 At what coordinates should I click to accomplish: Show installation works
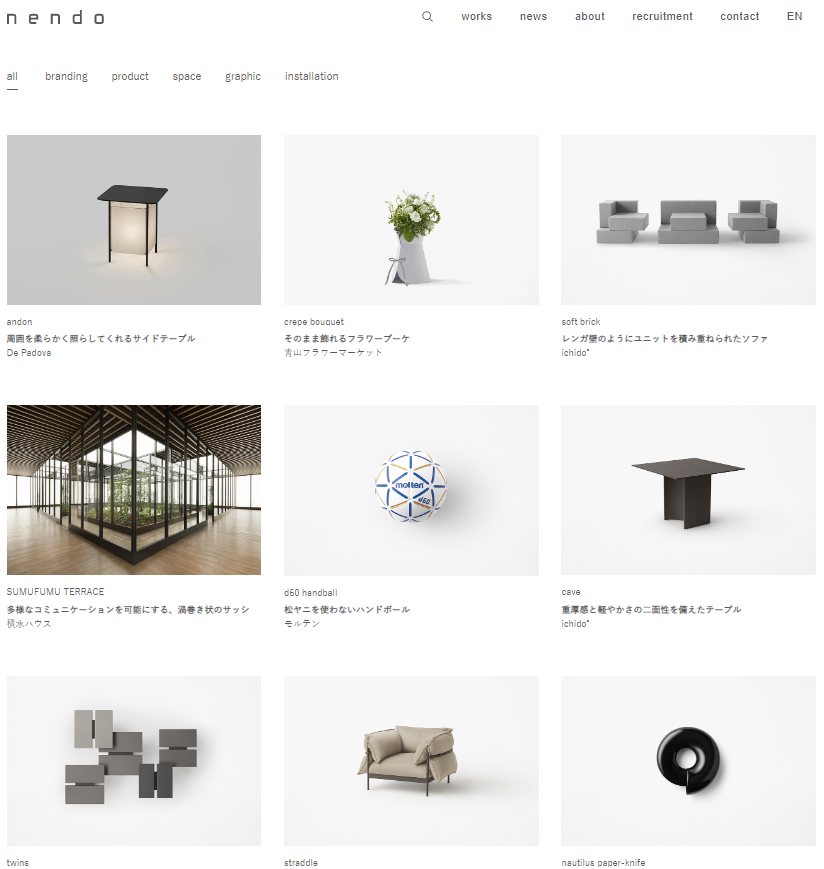pyautogui.click(x=311, y=76)
